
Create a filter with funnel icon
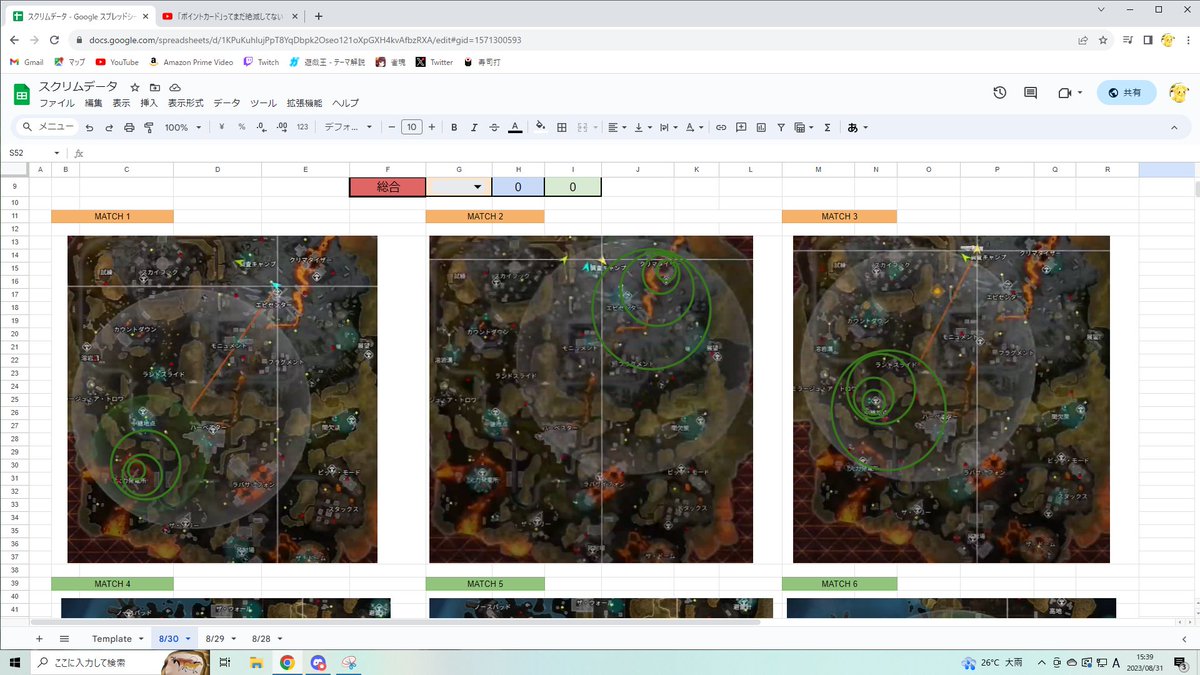[781, 128]
